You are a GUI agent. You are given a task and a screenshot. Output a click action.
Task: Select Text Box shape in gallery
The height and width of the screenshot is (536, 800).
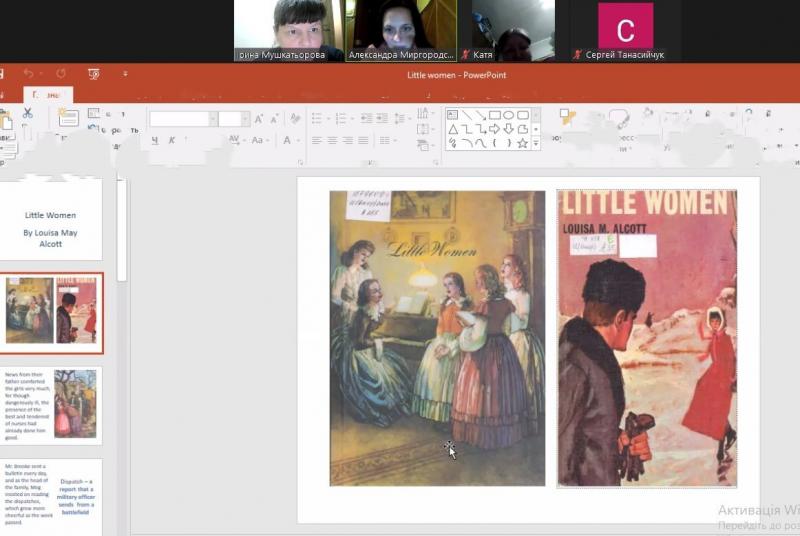tap(453, 115)
